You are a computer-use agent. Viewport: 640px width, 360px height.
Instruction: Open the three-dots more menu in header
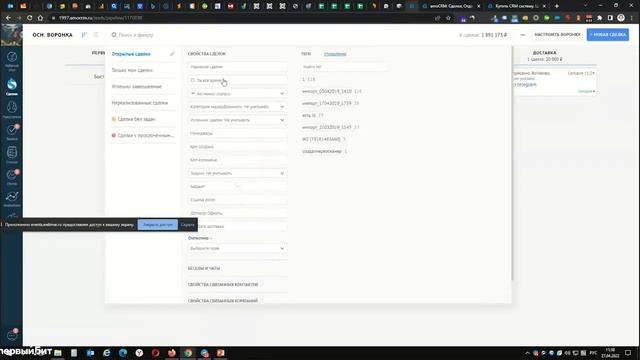522,35
